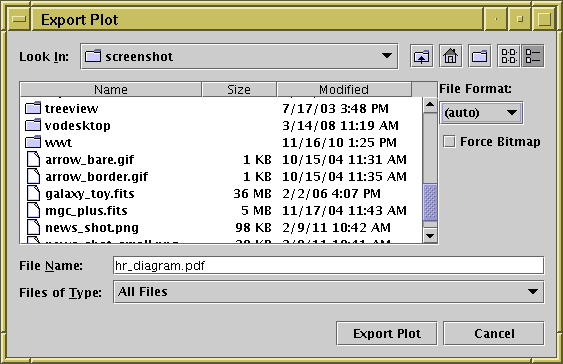Select the vodesktop folder name
The height and width of the screenshot is (364, 563).
click(78, 126)
